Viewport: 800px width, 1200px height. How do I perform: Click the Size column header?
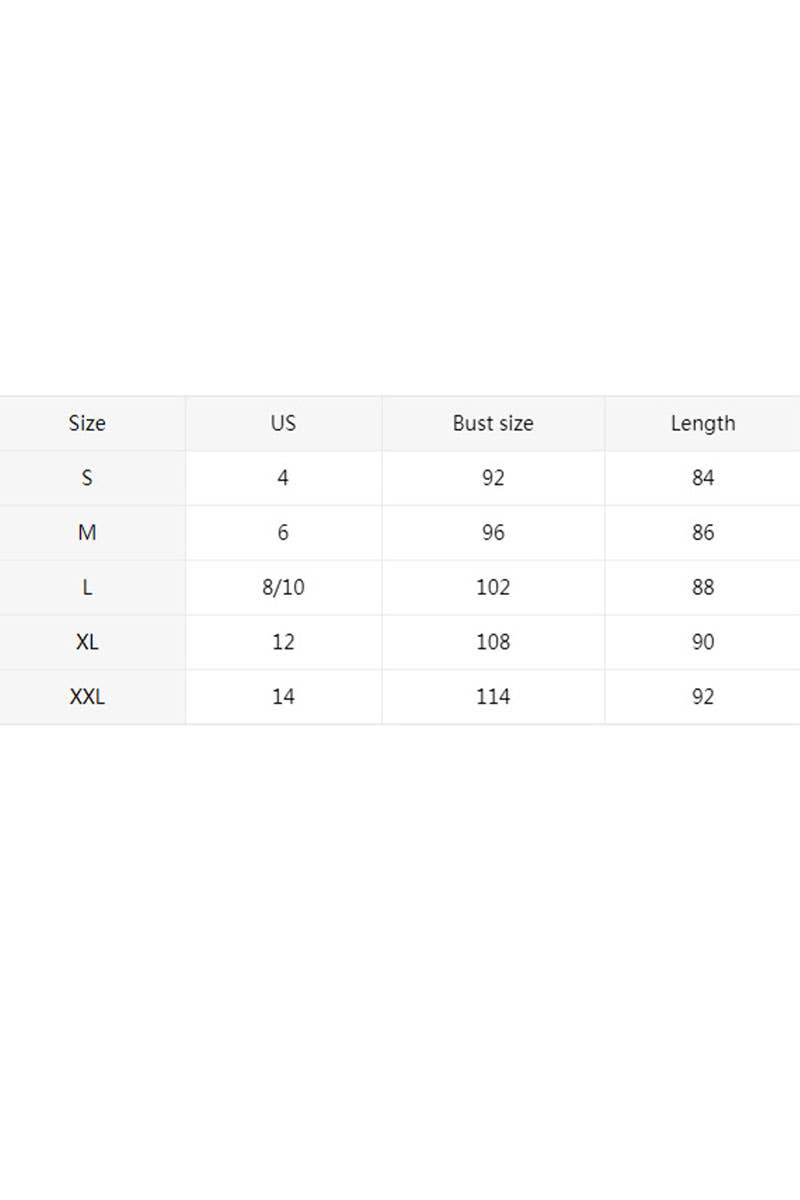click(x=87, y=423)
